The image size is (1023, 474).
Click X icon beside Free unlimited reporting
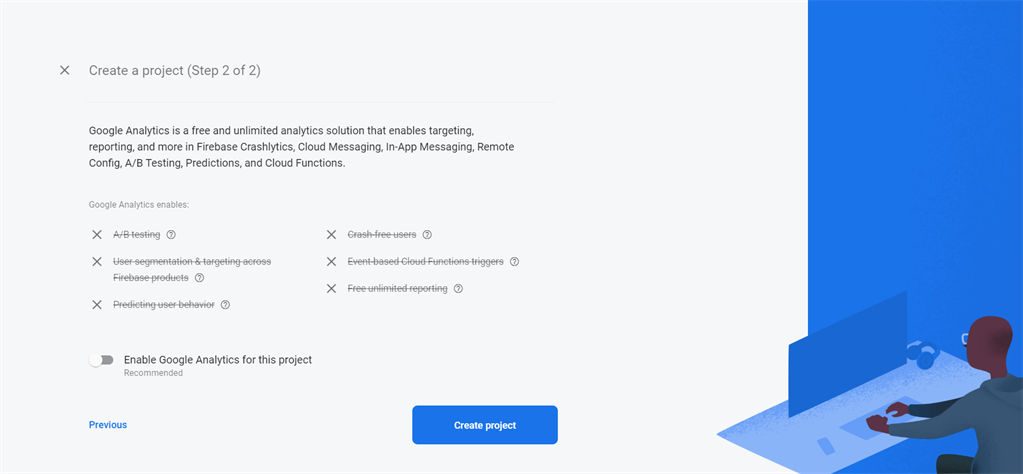(x=331, y=289)
